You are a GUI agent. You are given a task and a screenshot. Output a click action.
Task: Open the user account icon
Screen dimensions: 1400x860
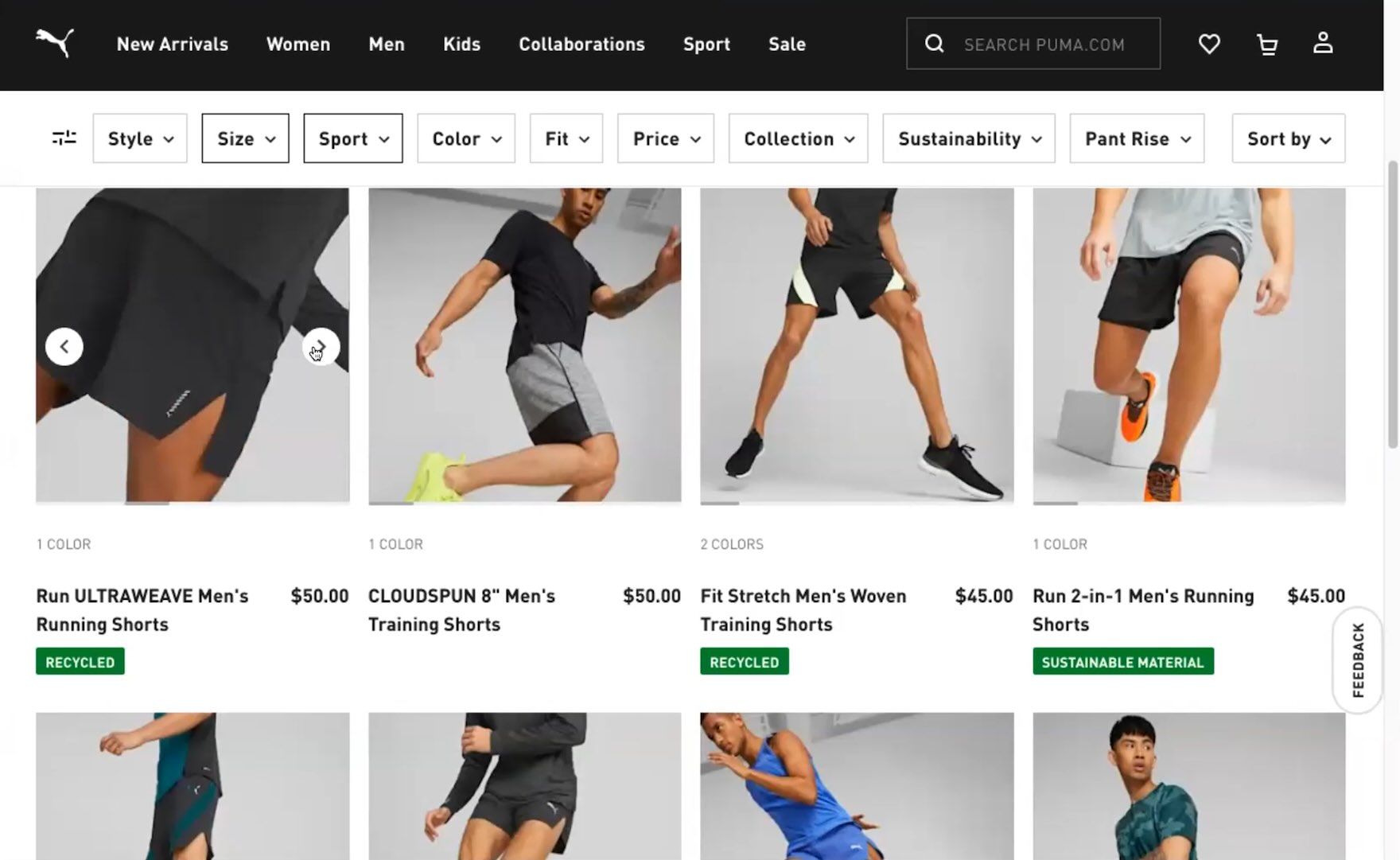click(x=1323, y=43)
